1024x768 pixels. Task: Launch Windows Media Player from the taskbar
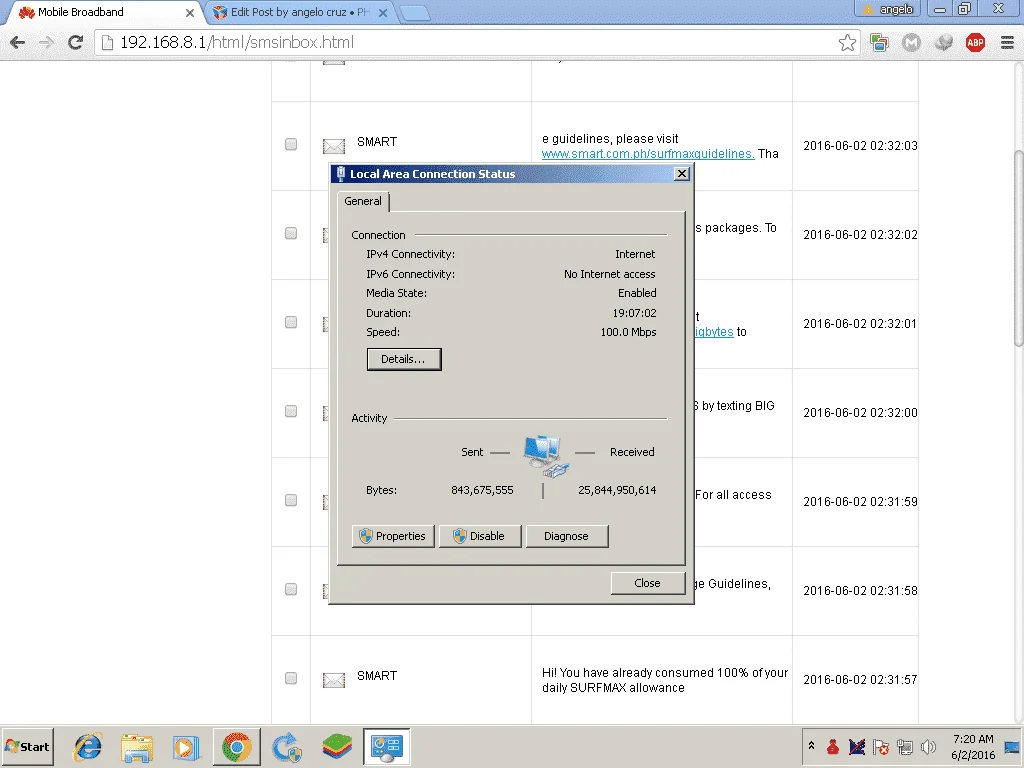(x=187, y=746)
